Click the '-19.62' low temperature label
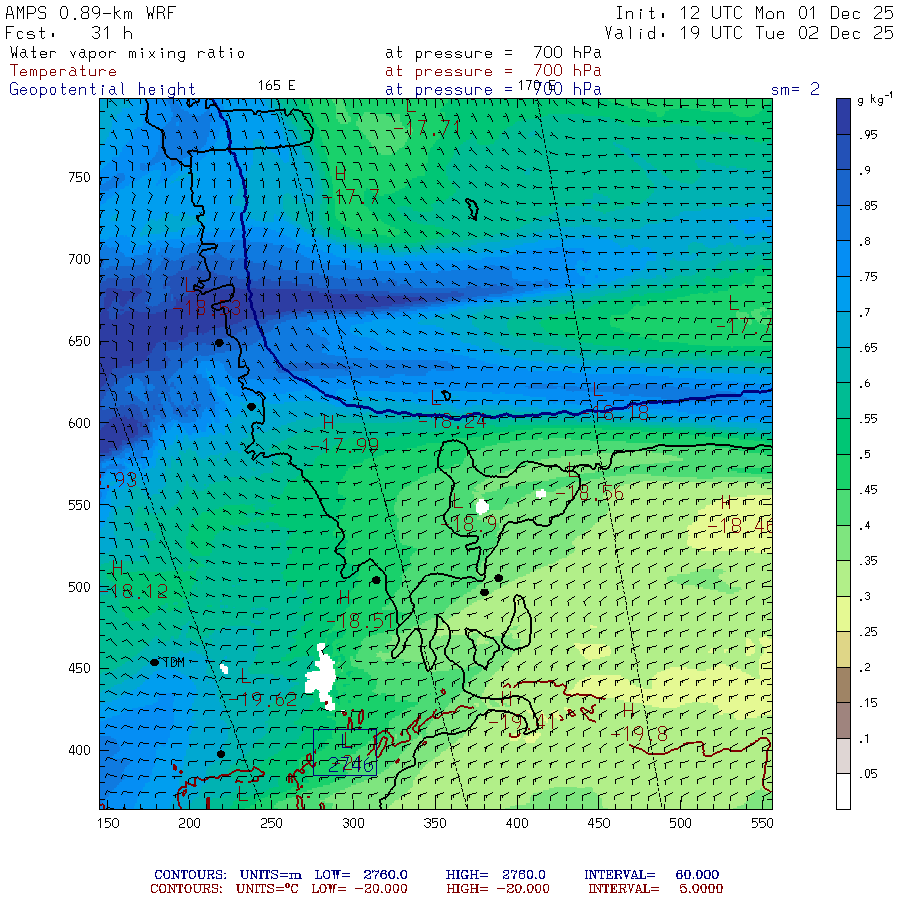Screen dimensions: 900x900 point(263,699)
